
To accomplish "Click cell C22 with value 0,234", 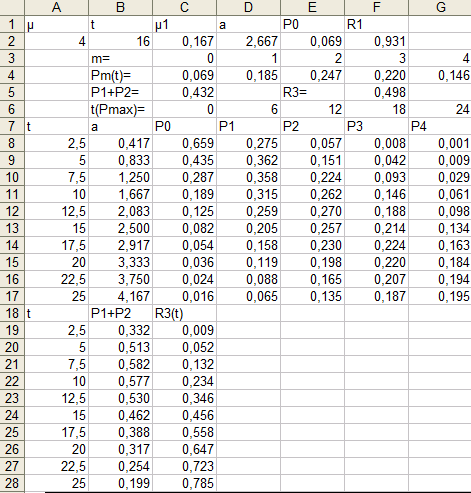I will point(184,381).
